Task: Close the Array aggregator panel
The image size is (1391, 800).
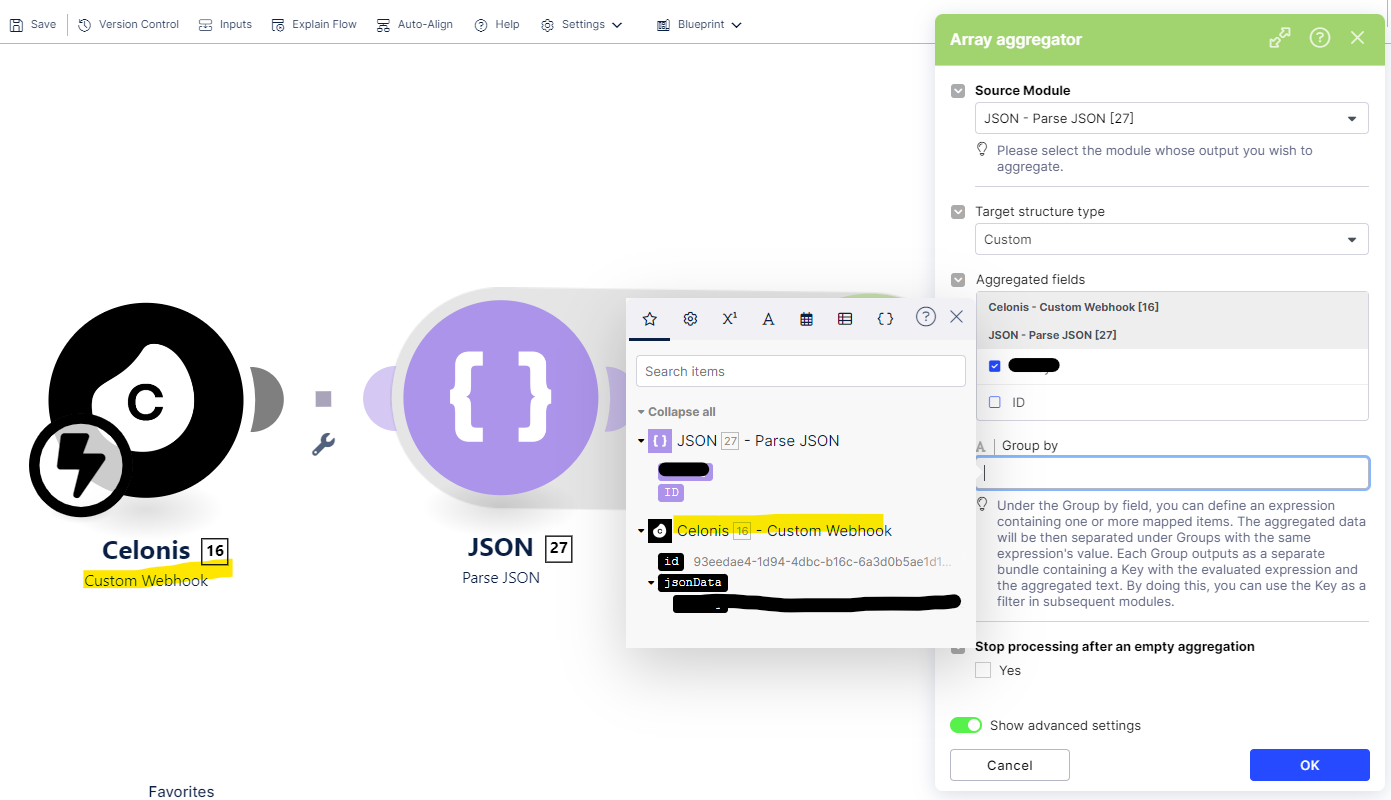Action: click(x=1357, y=38)
